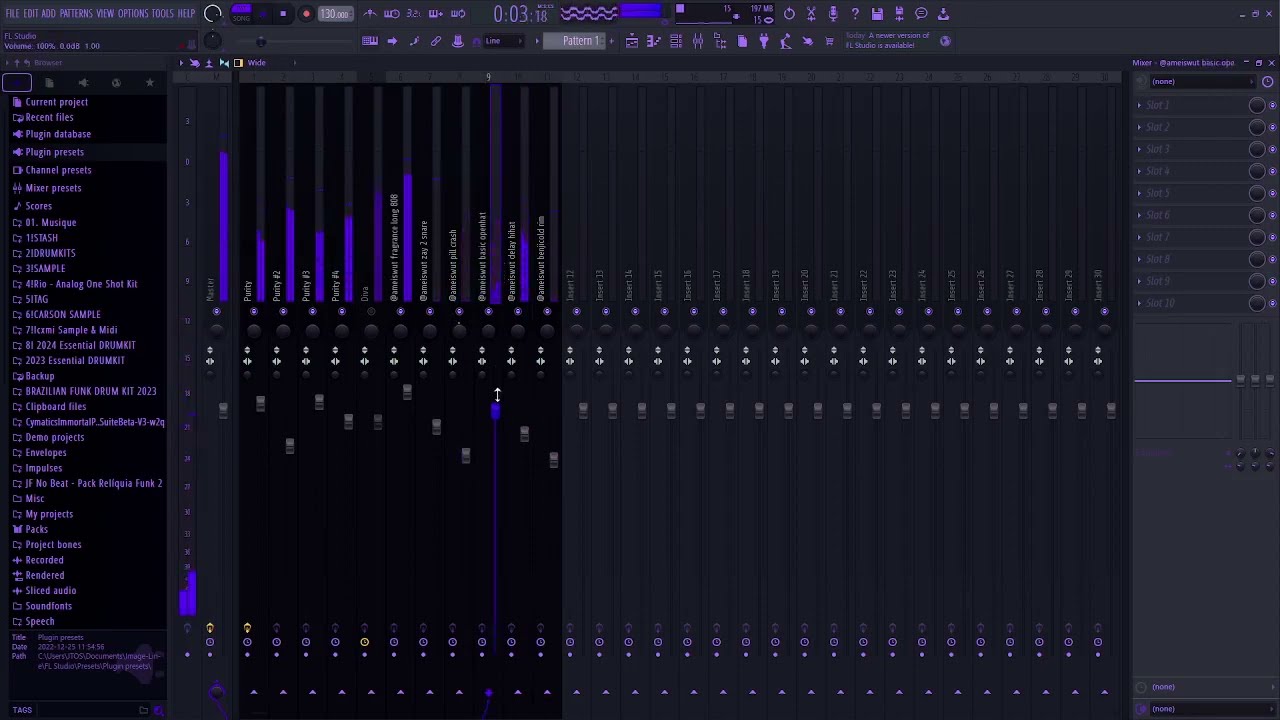1280x720 pixels.
Task: Click the Purity #2 pan knob
Action: [283, 331]
